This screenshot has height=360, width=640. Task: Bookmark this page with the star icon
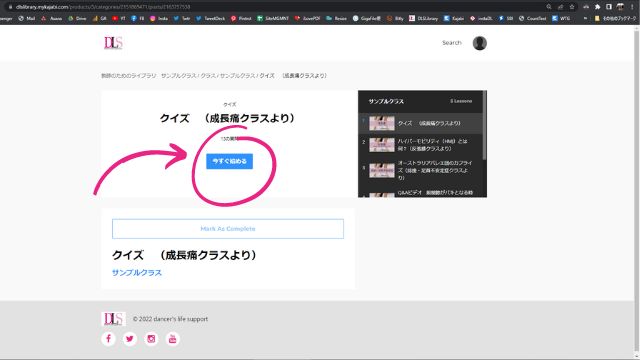(x=572, y=7)
